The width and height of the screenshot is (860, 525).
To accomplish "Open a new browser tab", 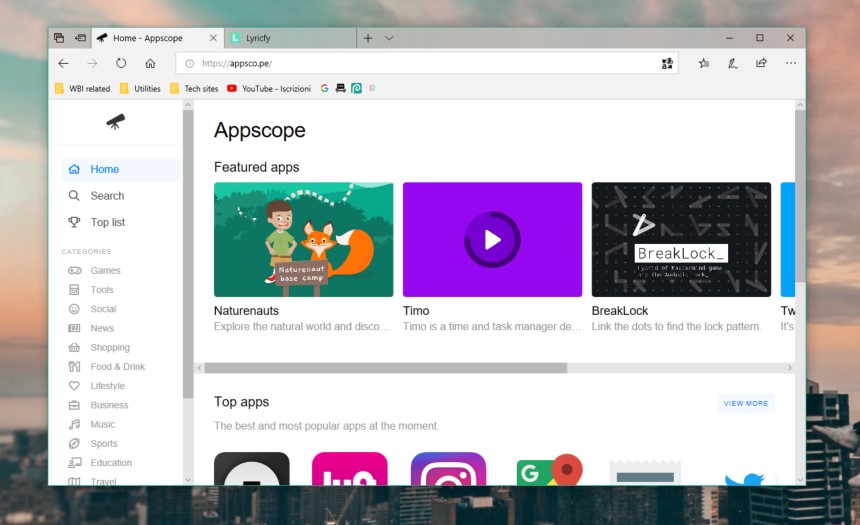I will [x=368, y=38].
